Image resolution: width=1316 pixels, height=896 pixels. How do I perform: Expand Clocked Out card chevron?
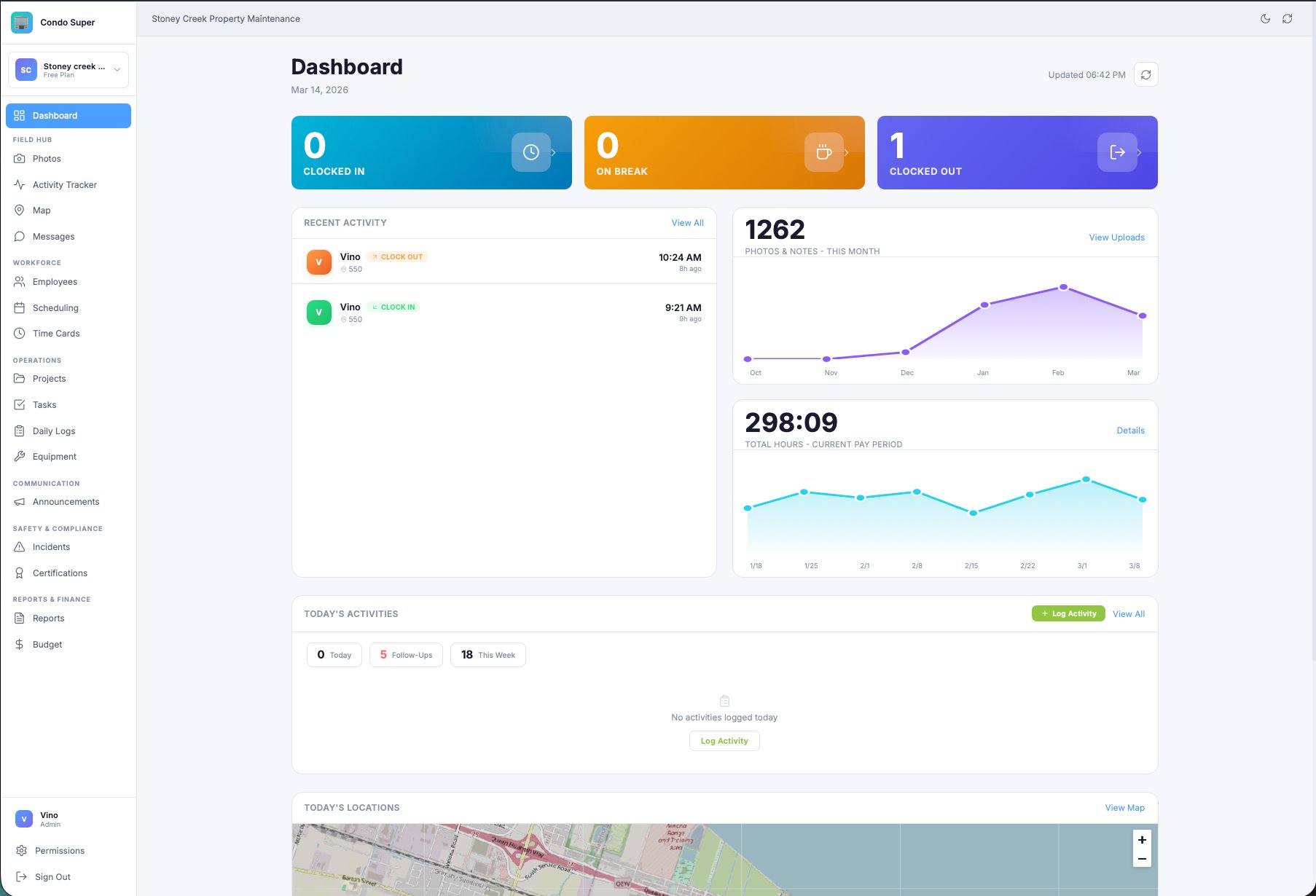tap(1140, 152)
